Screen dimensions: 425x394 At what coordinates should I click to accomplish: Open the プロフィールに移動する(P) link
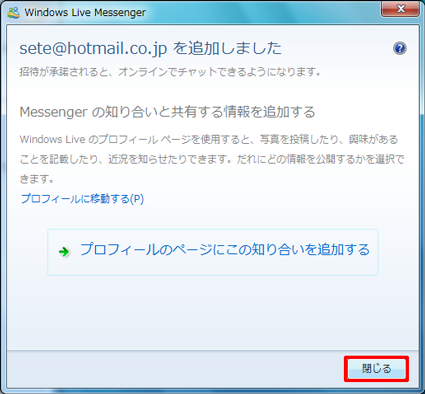(82, 199)
